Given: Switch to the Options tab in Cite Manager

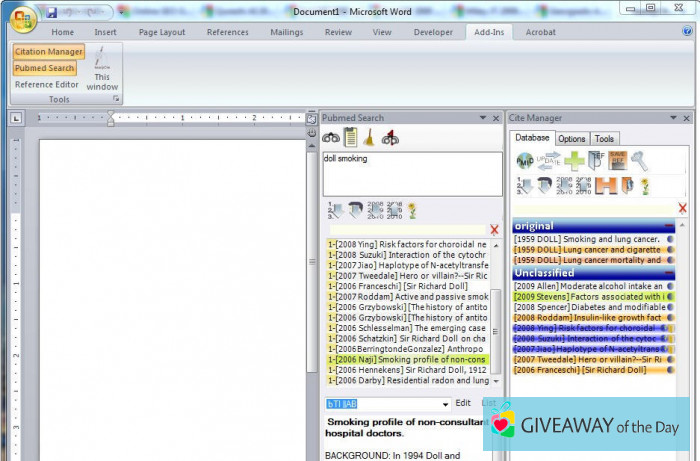Looking at the screenshot, I should pyautogui.click(x=572, y=139).
